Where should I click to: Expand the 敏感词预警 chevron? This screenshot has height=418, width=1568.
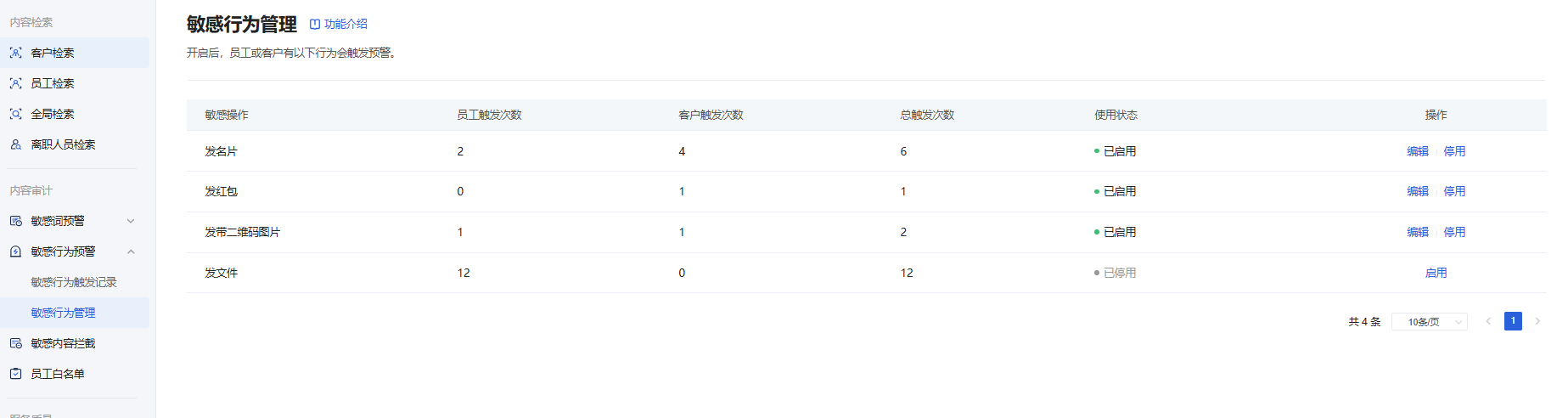131,221
